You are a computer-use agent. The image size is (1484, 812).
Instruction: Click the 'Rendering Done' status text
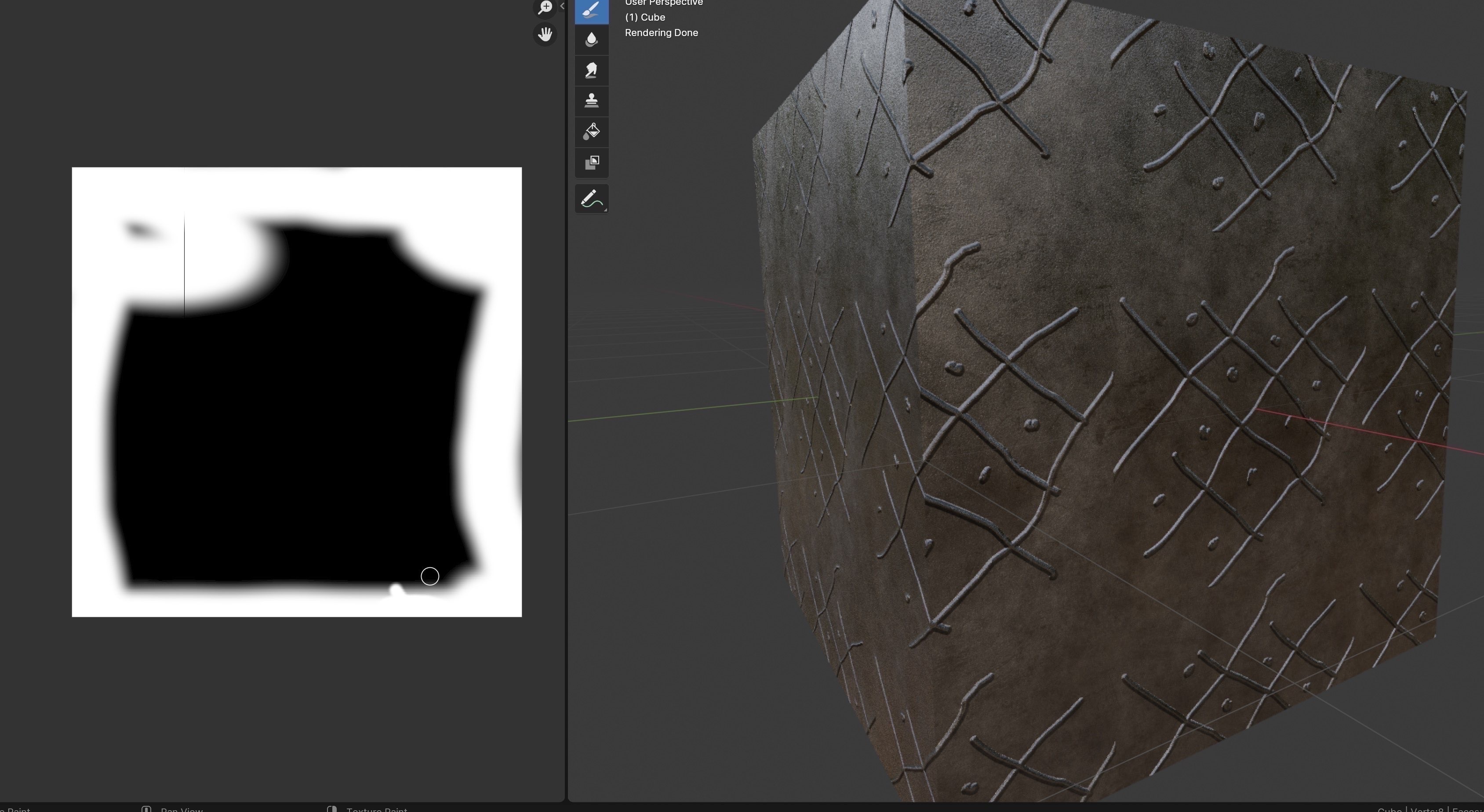click(x=662, y=33)
